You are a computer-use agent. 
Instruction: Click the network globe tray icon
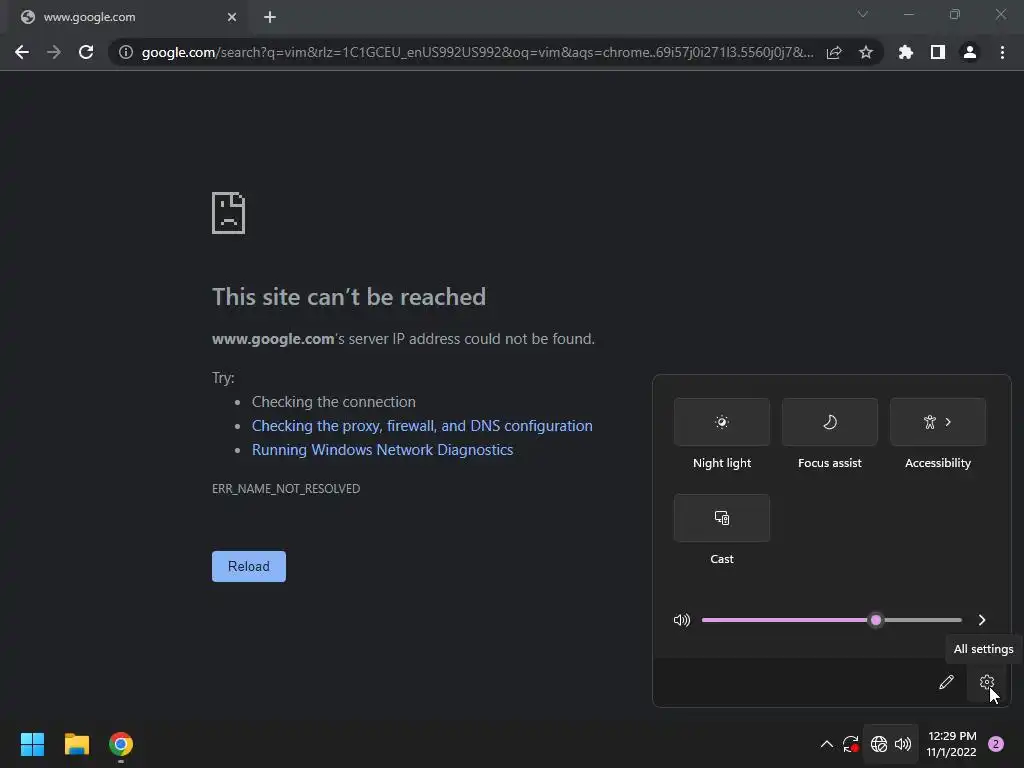[879, 744]
